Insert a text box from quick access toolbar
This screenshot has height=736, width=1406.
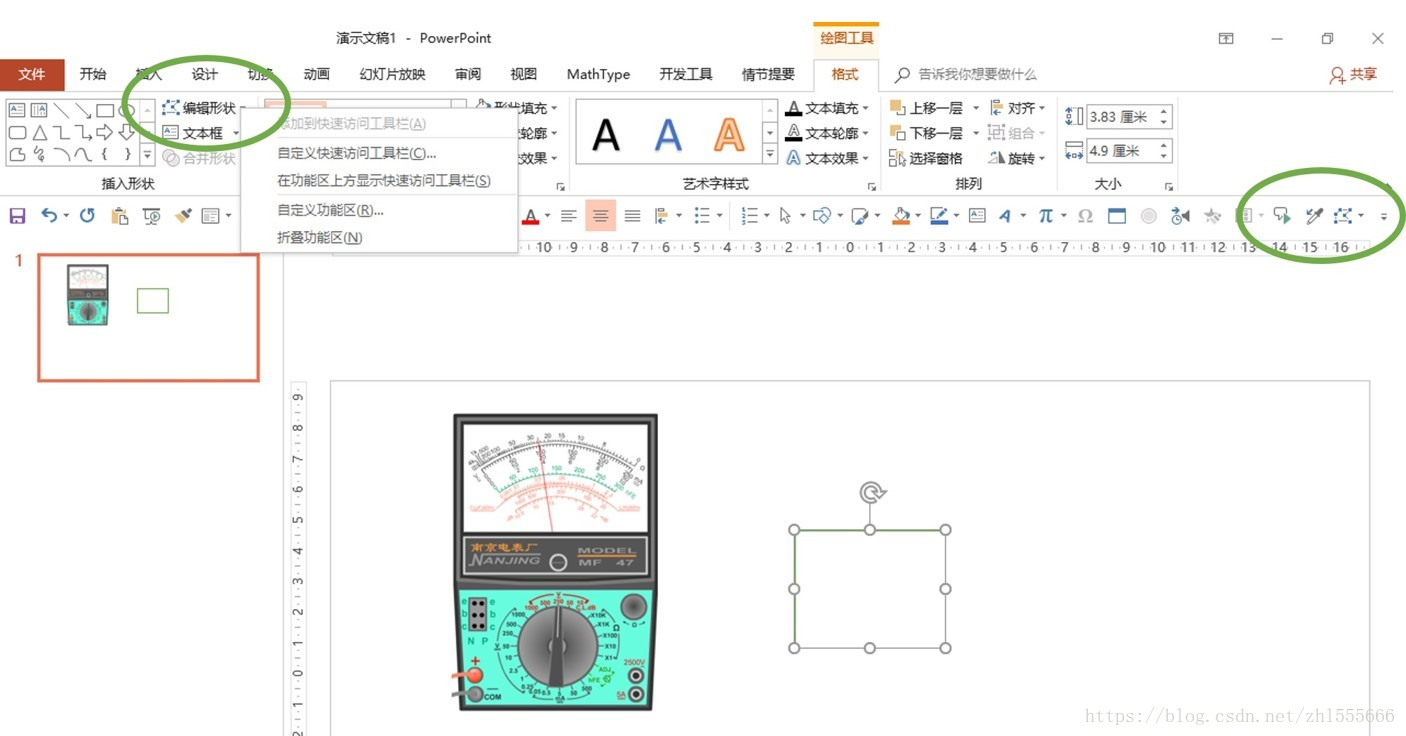pyautogui.click(x=977, y=215)
